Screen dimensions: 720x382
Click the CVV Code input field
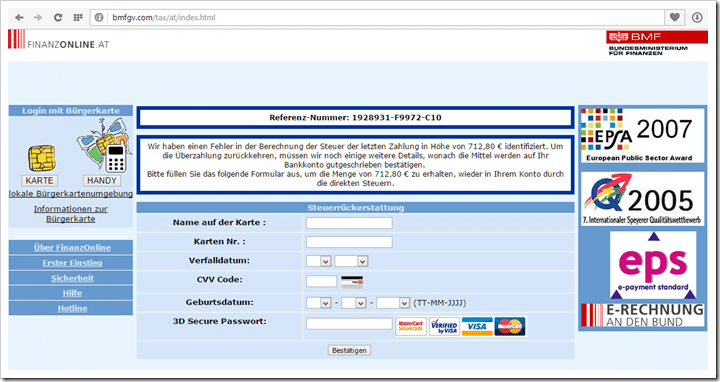(x=321, y=281)
